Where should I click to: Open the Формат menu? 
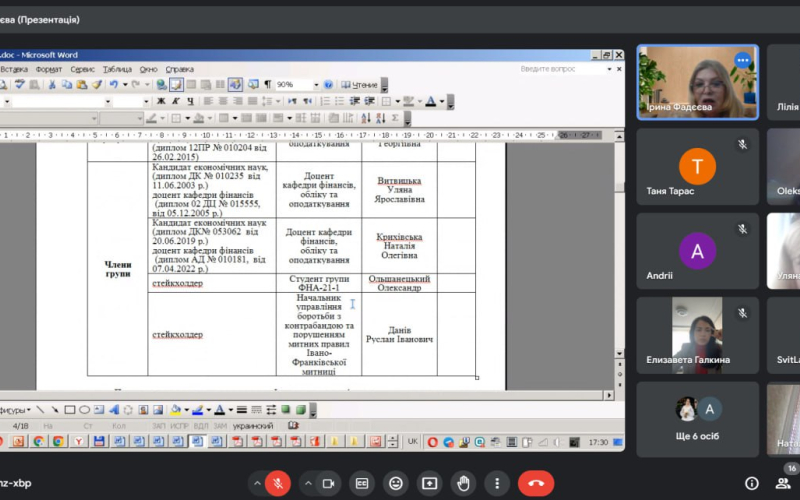(48, 69)
